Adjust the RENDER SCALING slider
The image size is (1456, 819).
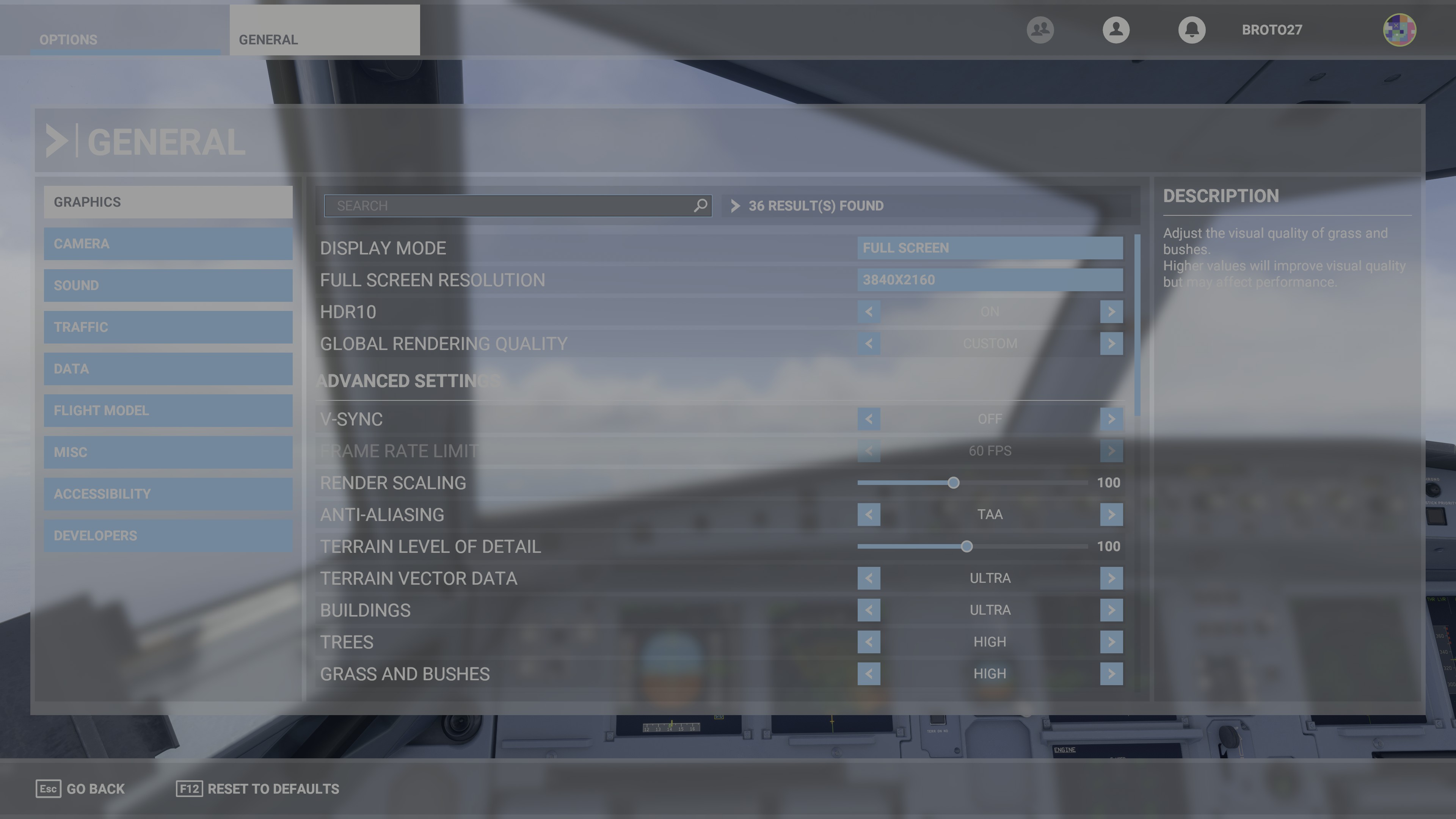click(x=954, y=483)
